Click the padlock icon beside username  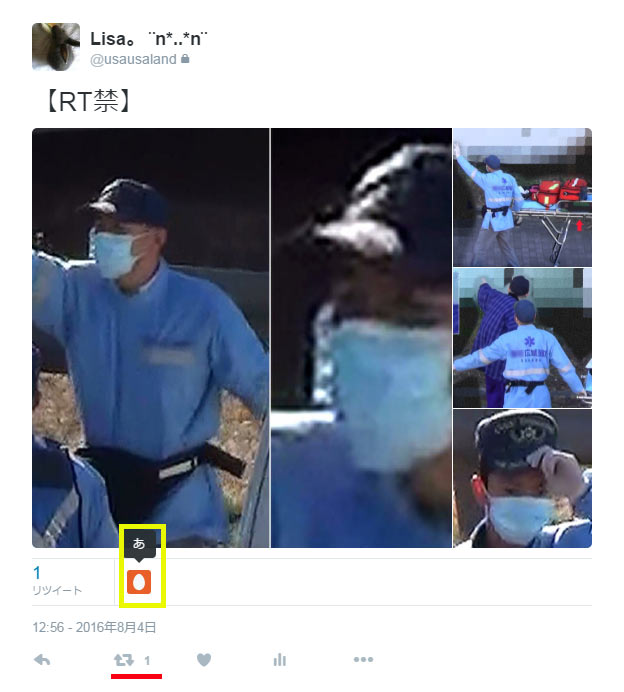point(185,59)
